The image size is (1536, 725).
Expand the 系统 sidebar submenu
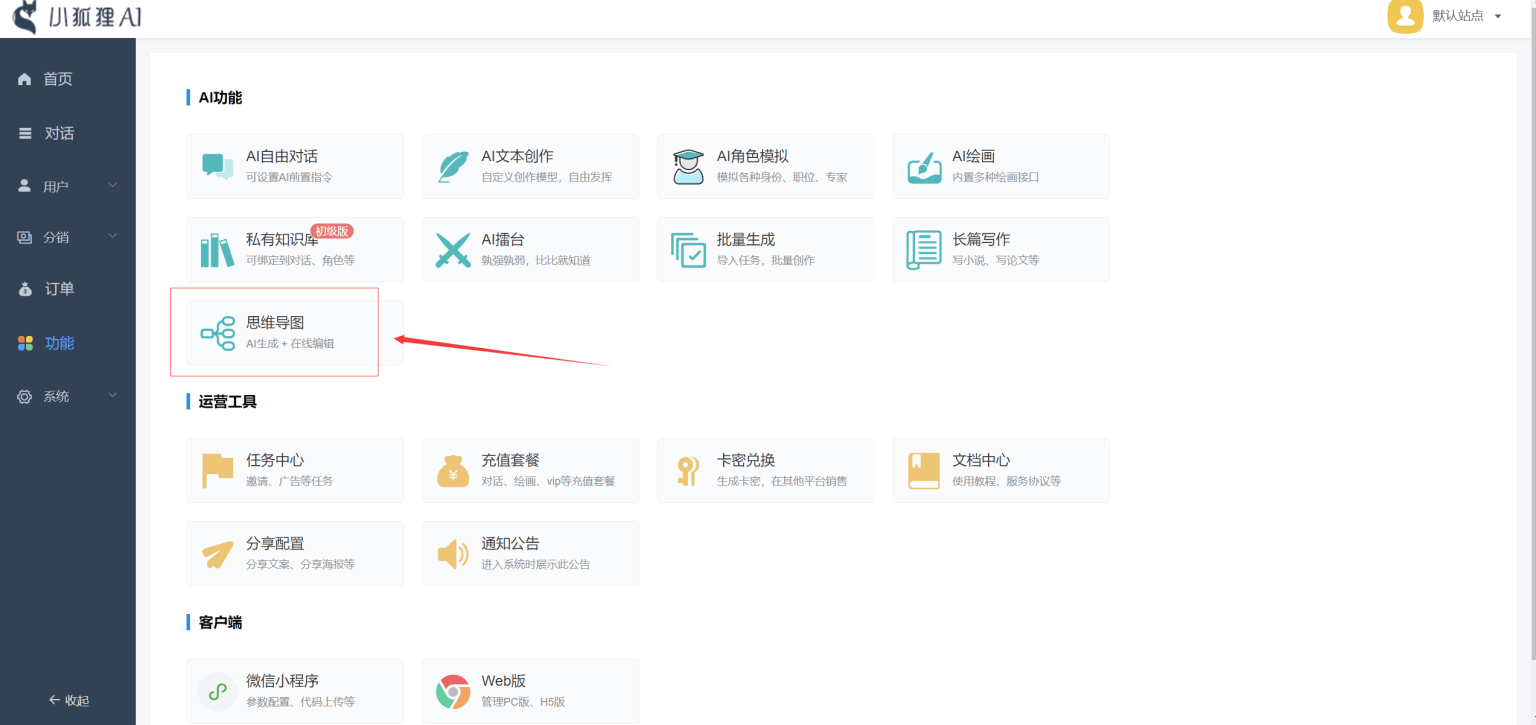point(112,396)
